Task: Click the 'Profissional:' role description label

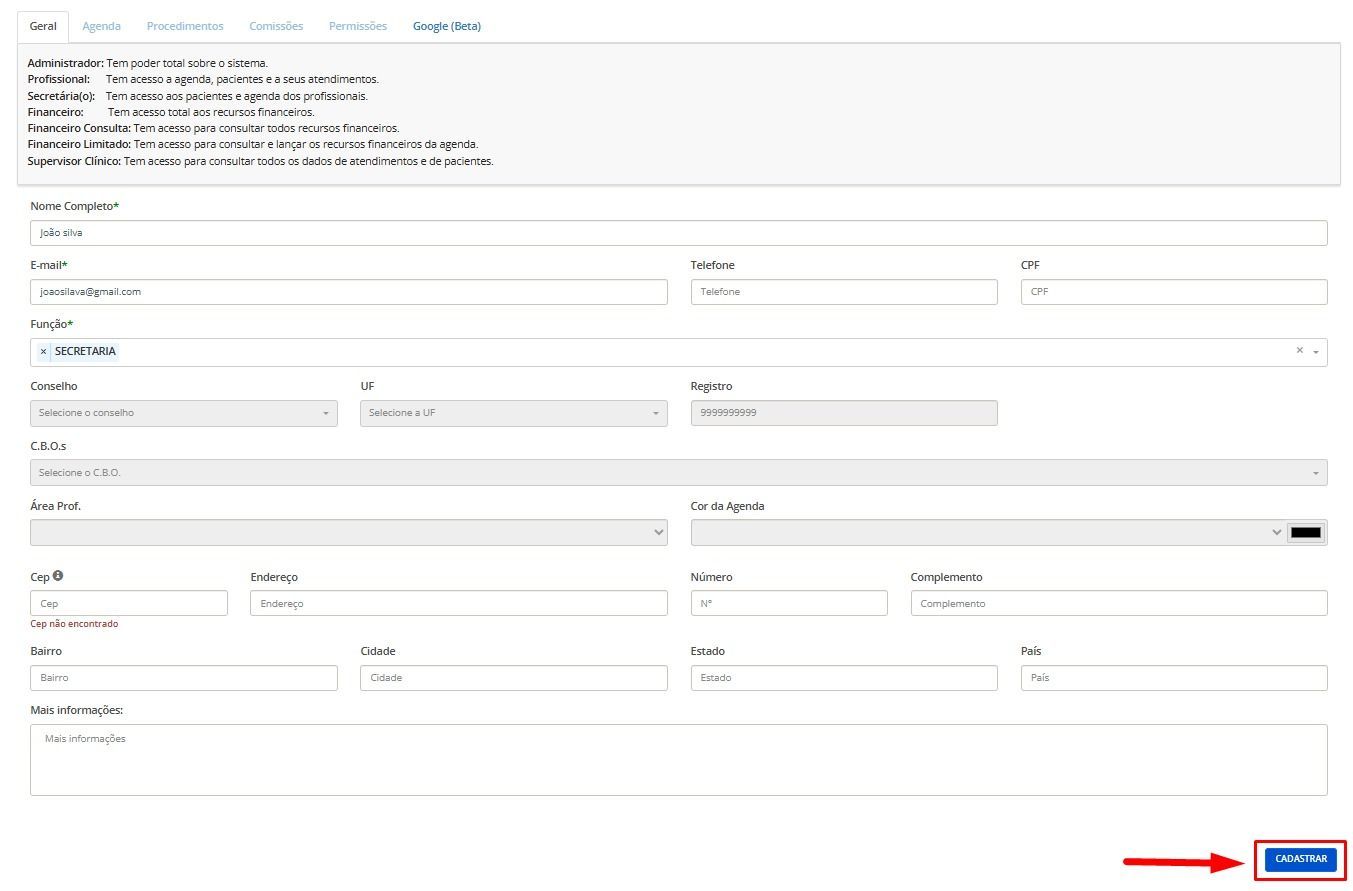Action: click(59, 79)
